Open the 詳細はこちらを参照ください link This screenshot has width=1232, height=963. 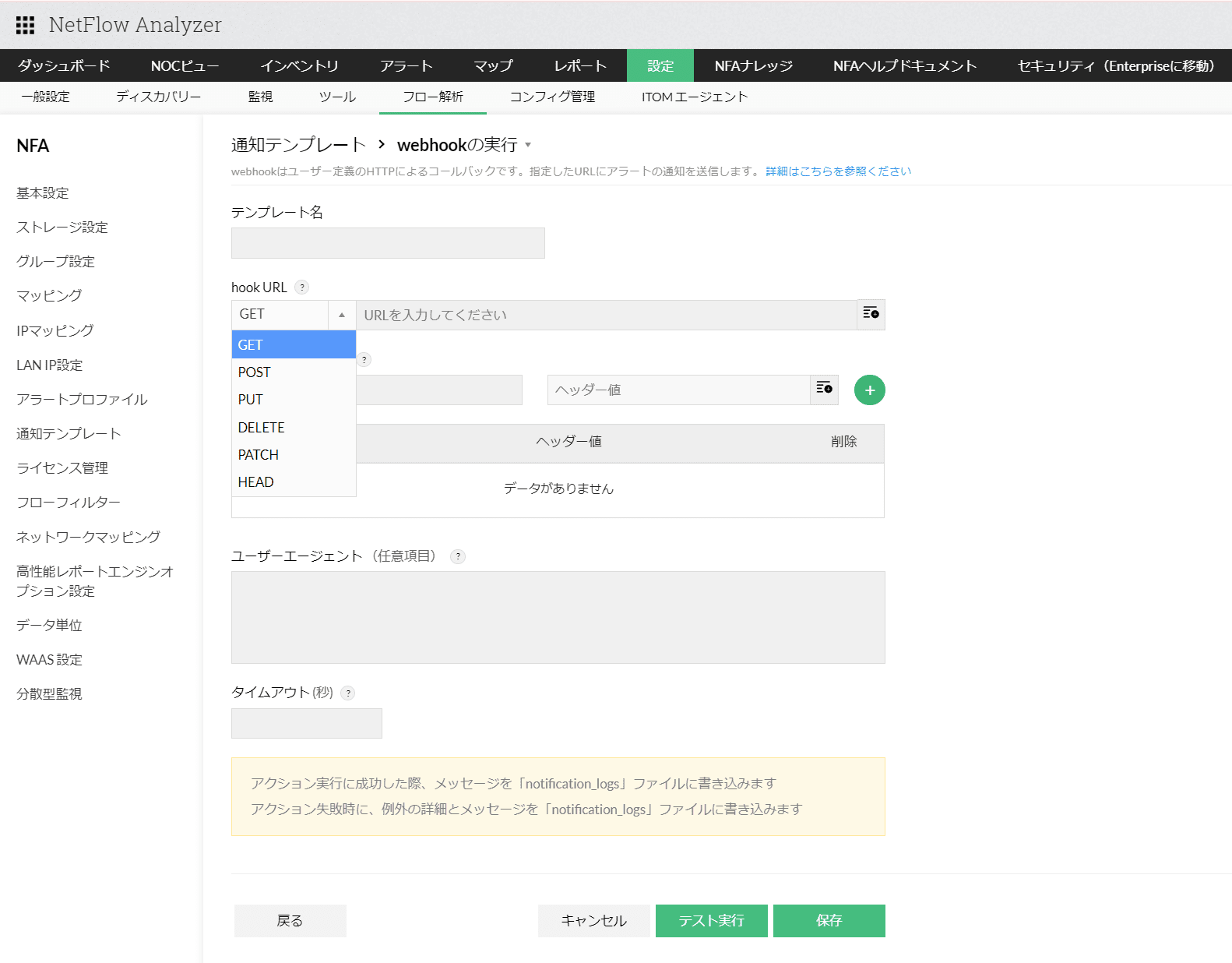point(838,171)
